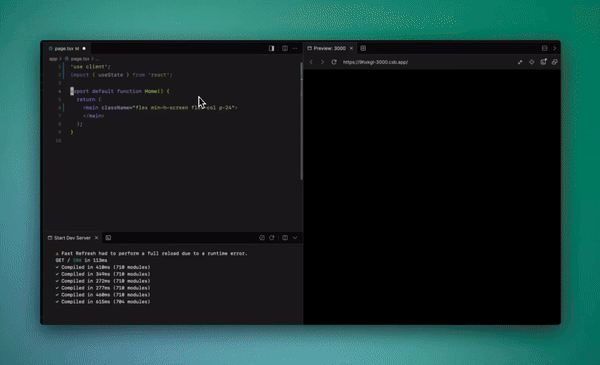Click the import useState code line
This screenshot has width=600, height=365.
coord(121,75)
